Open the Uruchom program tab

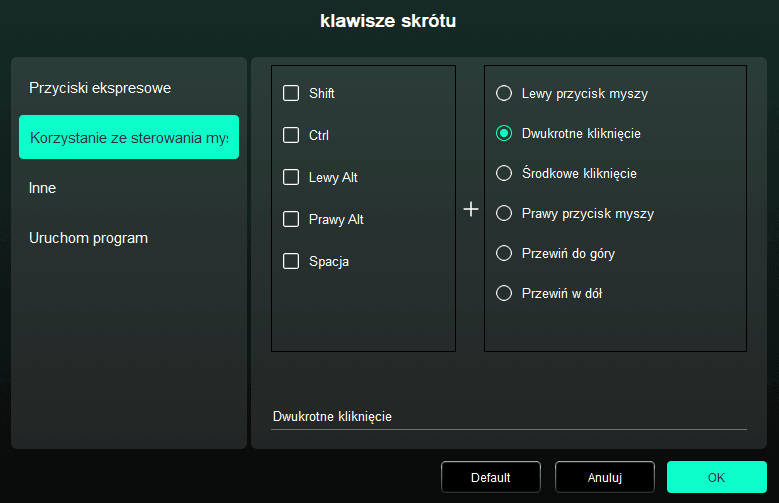click(x=89, y=238)
